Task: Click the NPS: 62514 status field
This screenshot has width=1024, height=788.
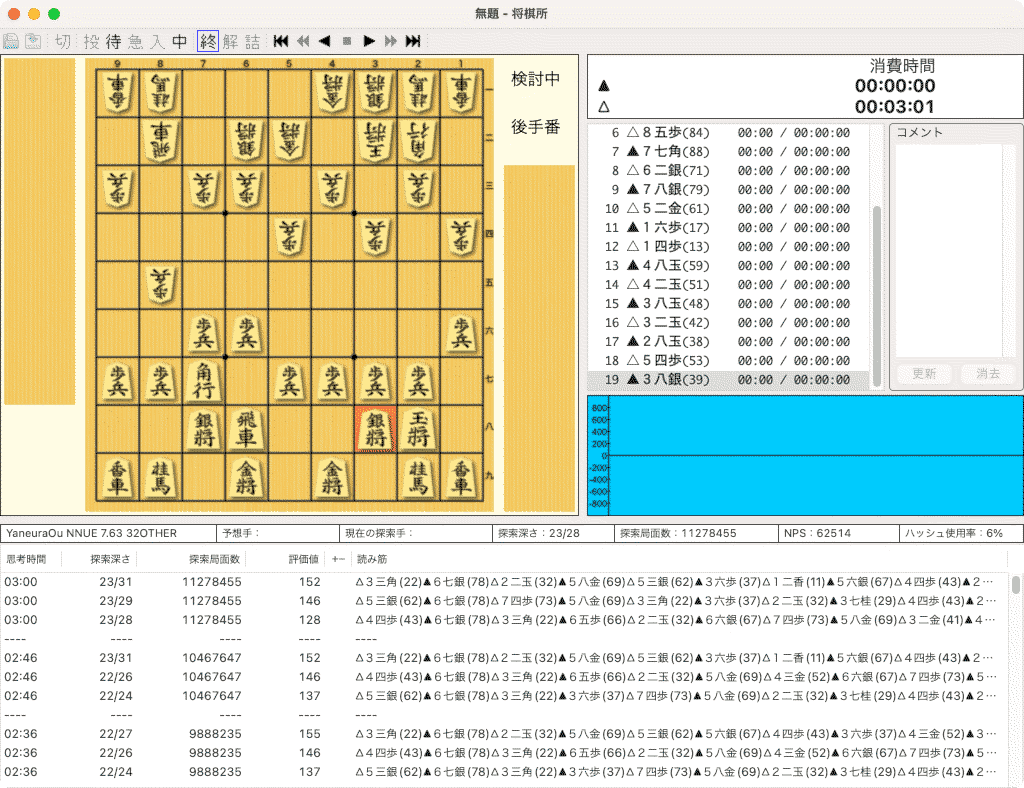Action: pos(838,533)
